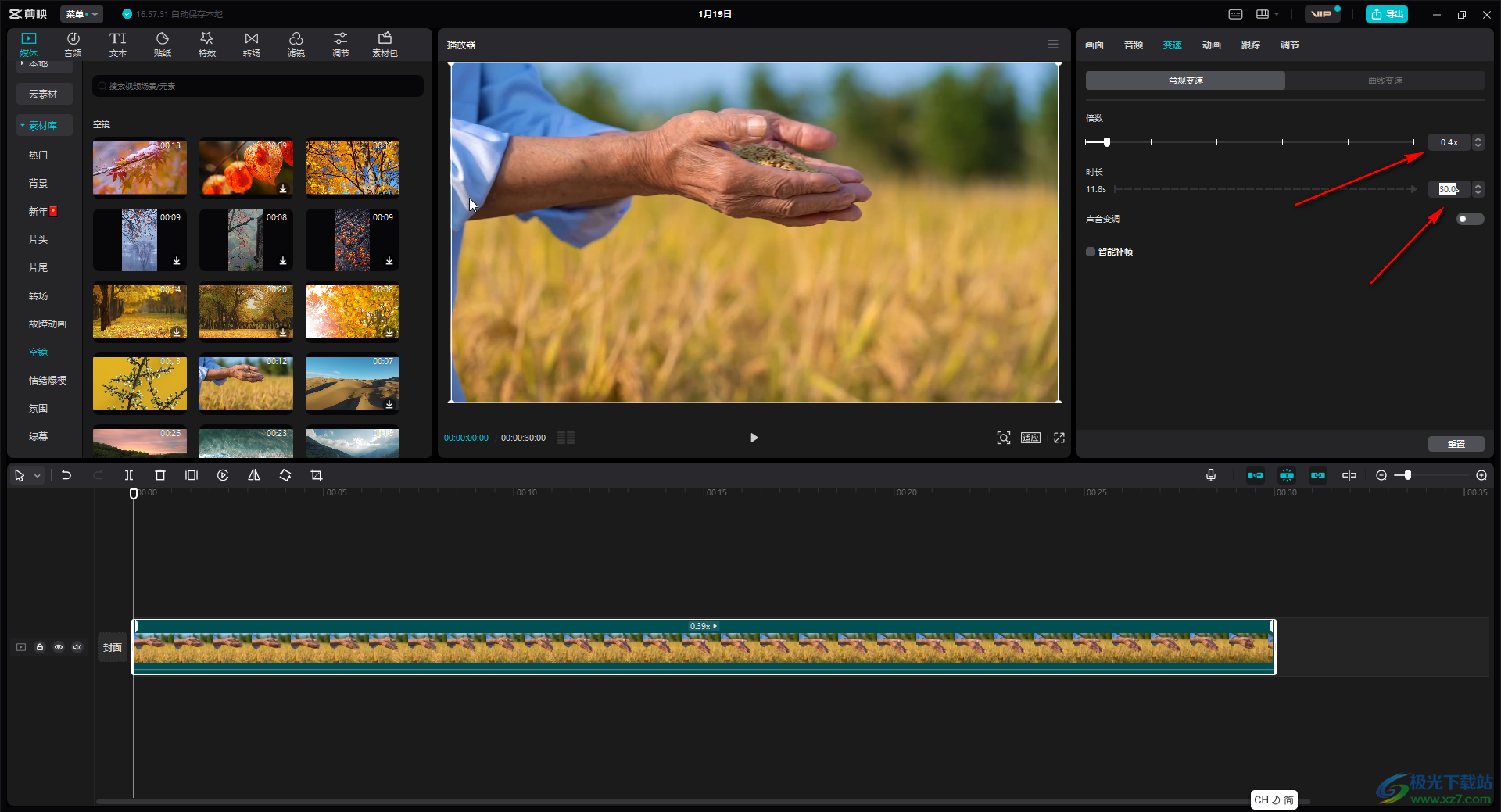Image resolution: width=1501 pixels, height=812 pixels.
Task: Toggle clip linkage on timeline
Action: click(x=1318, y=475)
